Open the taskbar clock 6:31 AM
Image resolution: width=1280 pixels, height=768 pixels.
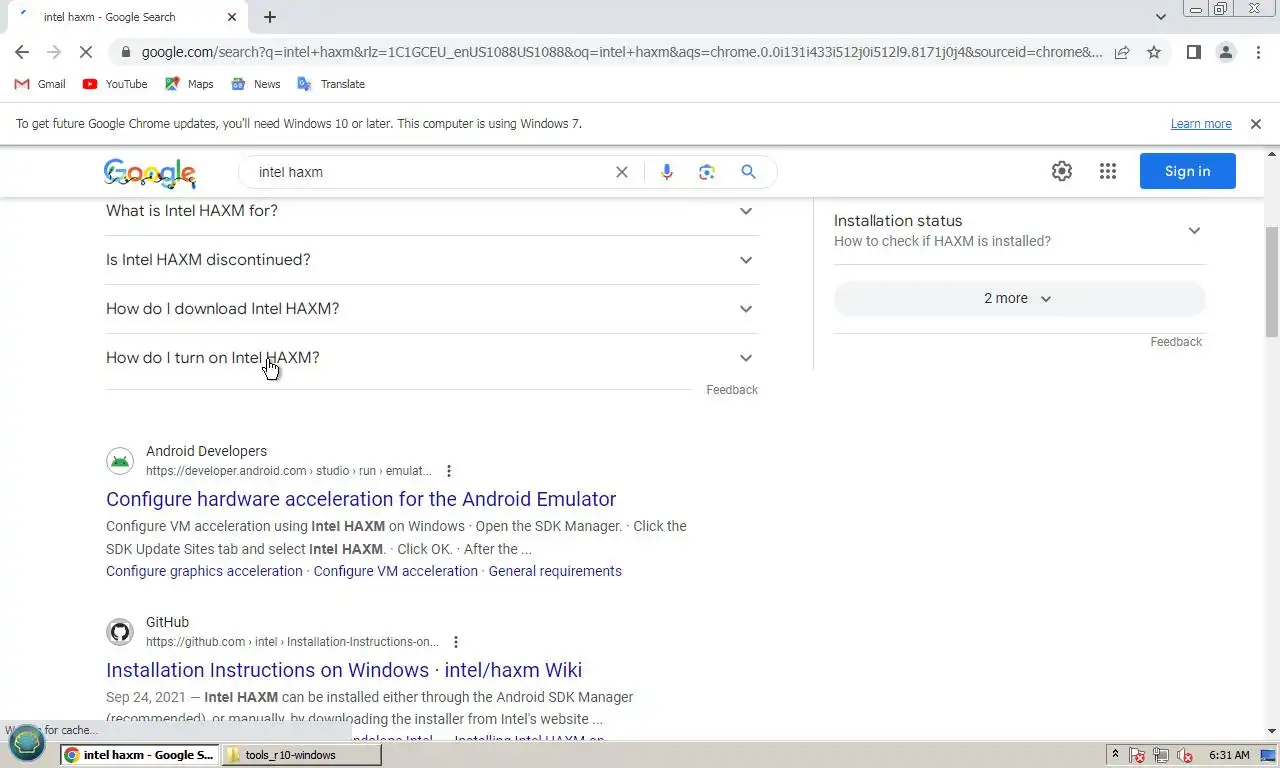[x=1229, y=755]
